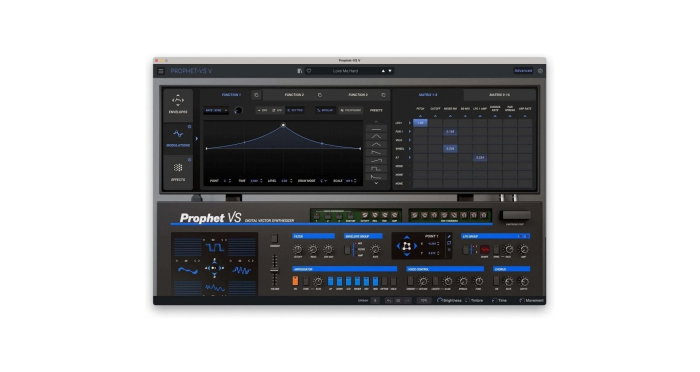Toggle the Polyphonic option
Viewport: 700px width, 372px height.
350,110
